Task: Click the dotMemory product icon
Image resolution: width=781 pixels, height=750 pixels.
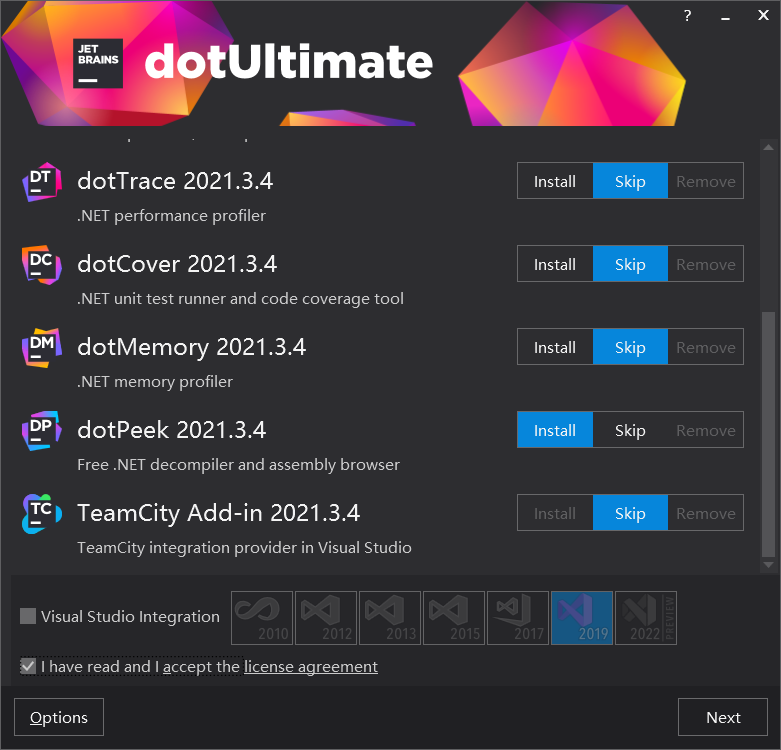Action: (x=42, y=348)
